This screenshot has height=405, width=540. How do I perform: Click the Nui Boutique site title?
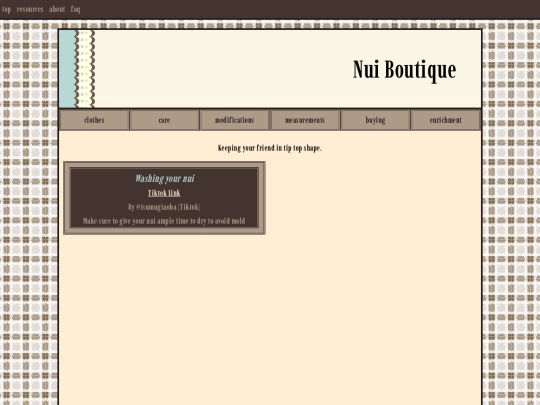405,70
